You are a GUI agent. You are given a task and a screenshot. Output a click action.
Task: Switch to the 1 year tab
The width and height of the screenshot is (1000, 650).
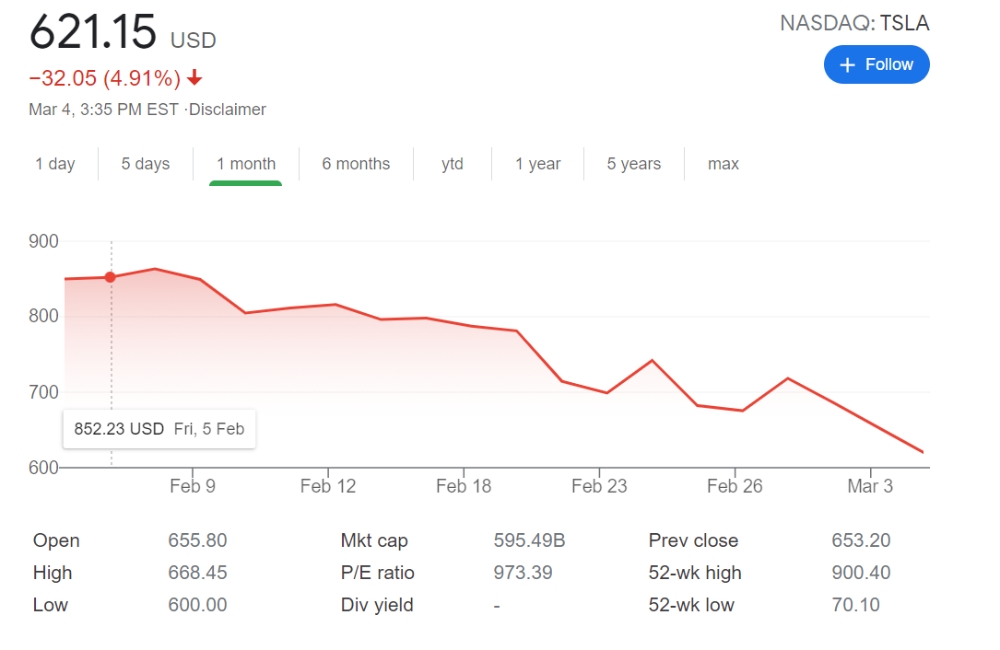tap(538, 164)
